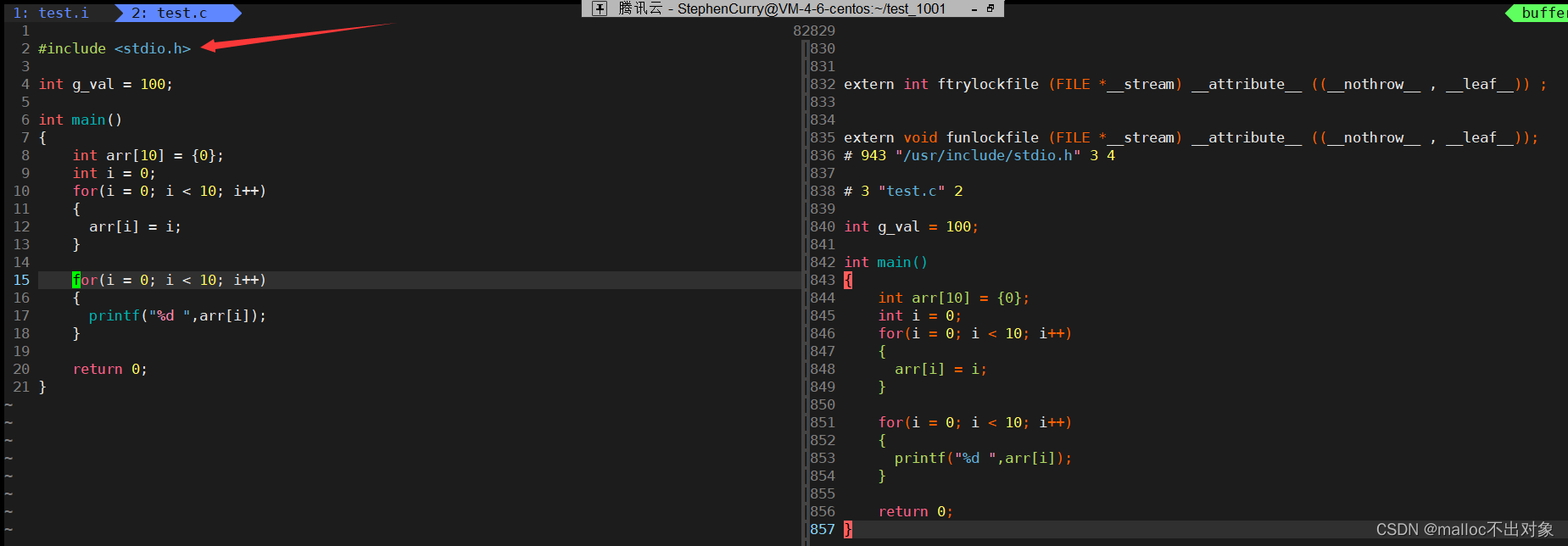Click the for loop on line 846

[x=975, y=333]
